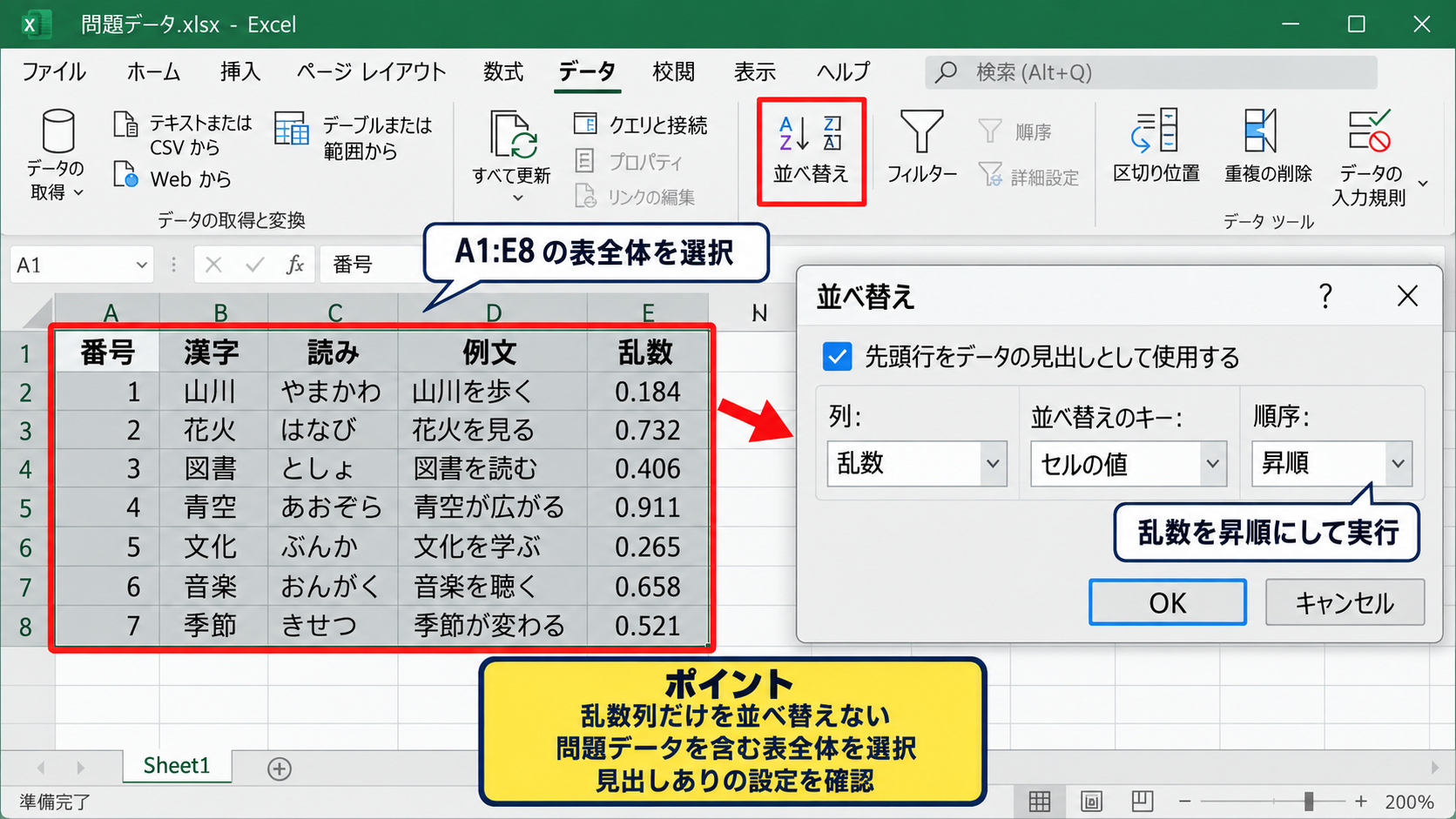Screen dimensions: 1456x819
Task: Select the Sheet1 sheet tab
Action: [177, 766]
